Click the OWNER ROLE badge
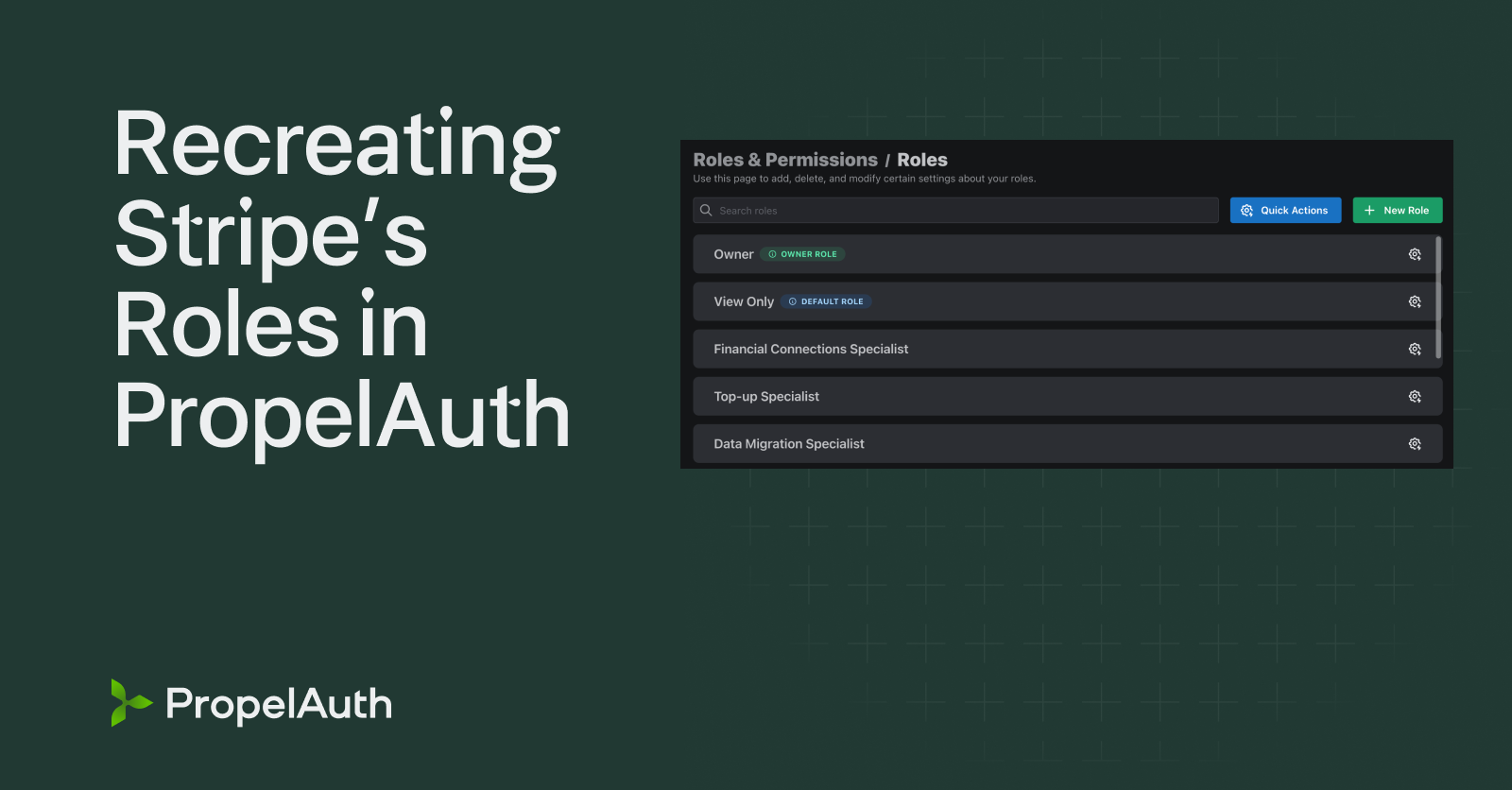This screenshot has width=1512, height=790. tap(802, 254)
